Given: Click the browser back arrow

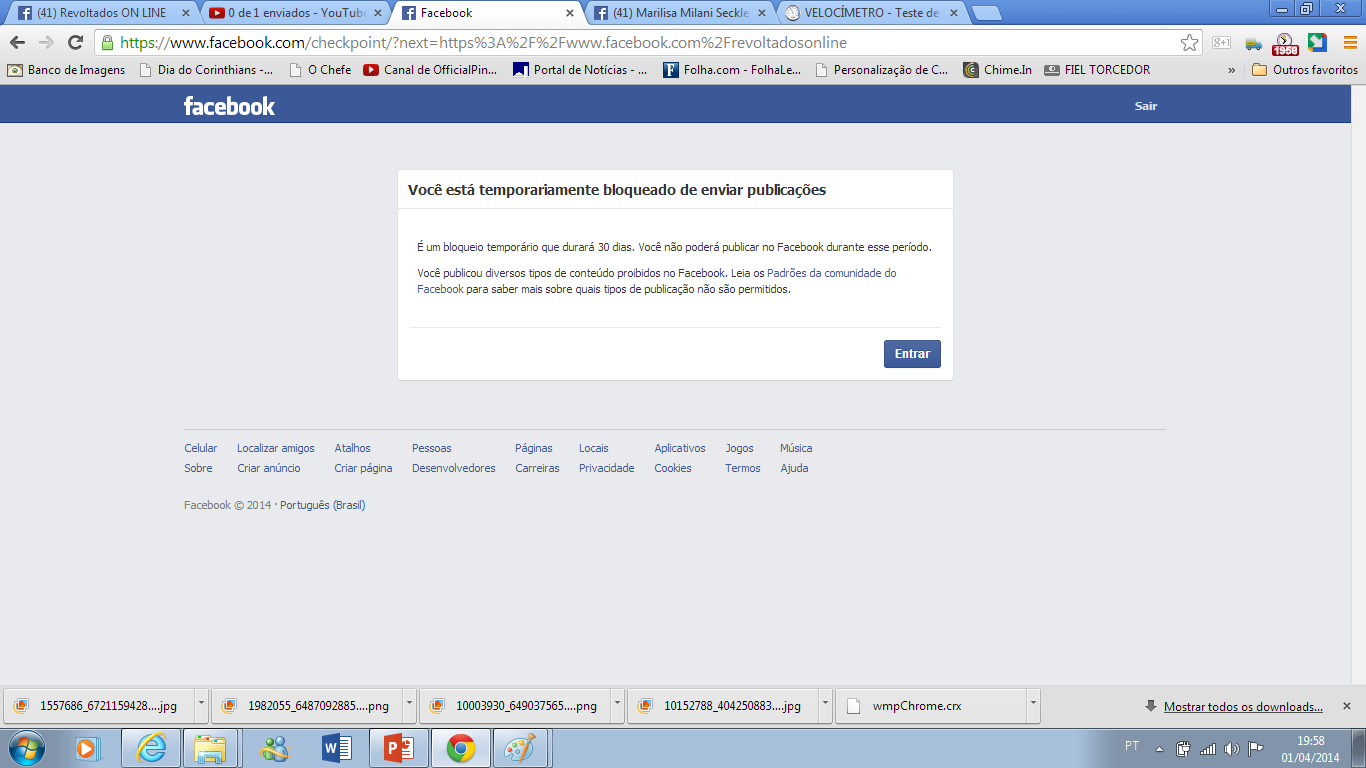Looking at the screenshot, I should click(17, 43).
